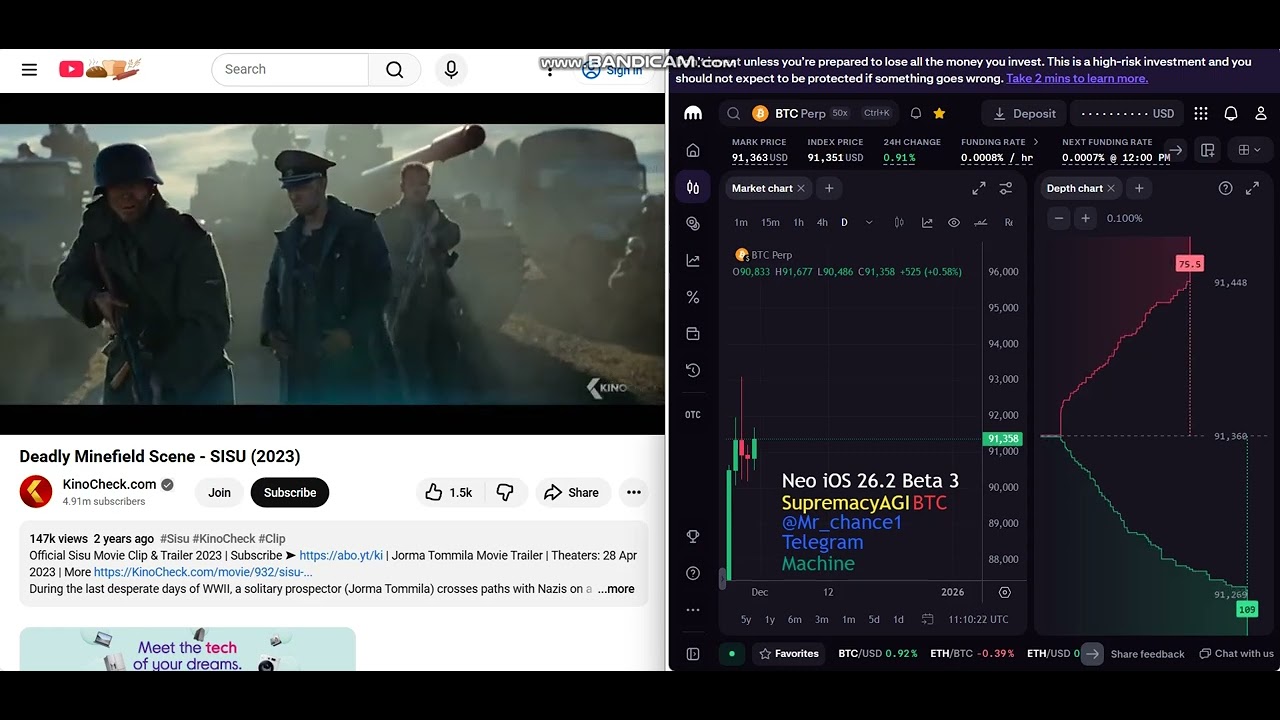Focus the YouTube Search input field

tap(290, 69)
